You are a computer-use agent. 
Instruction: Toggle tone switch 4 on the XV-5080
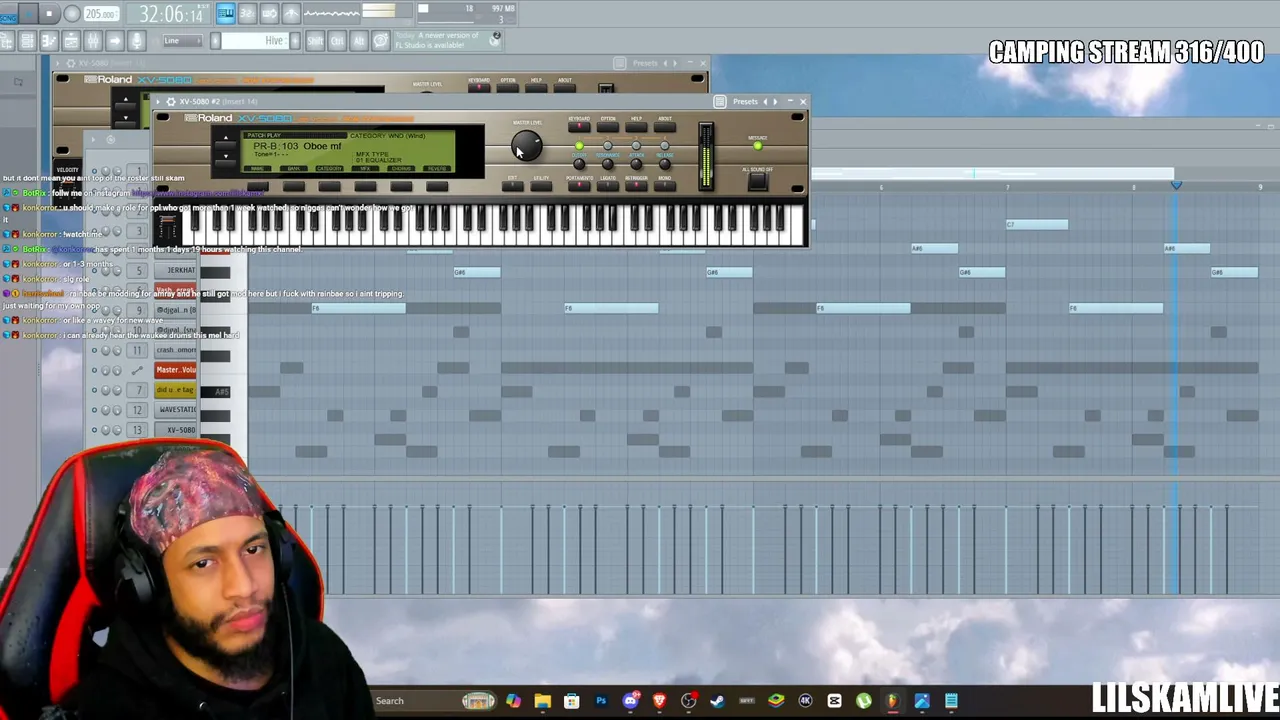coord(664,147)
